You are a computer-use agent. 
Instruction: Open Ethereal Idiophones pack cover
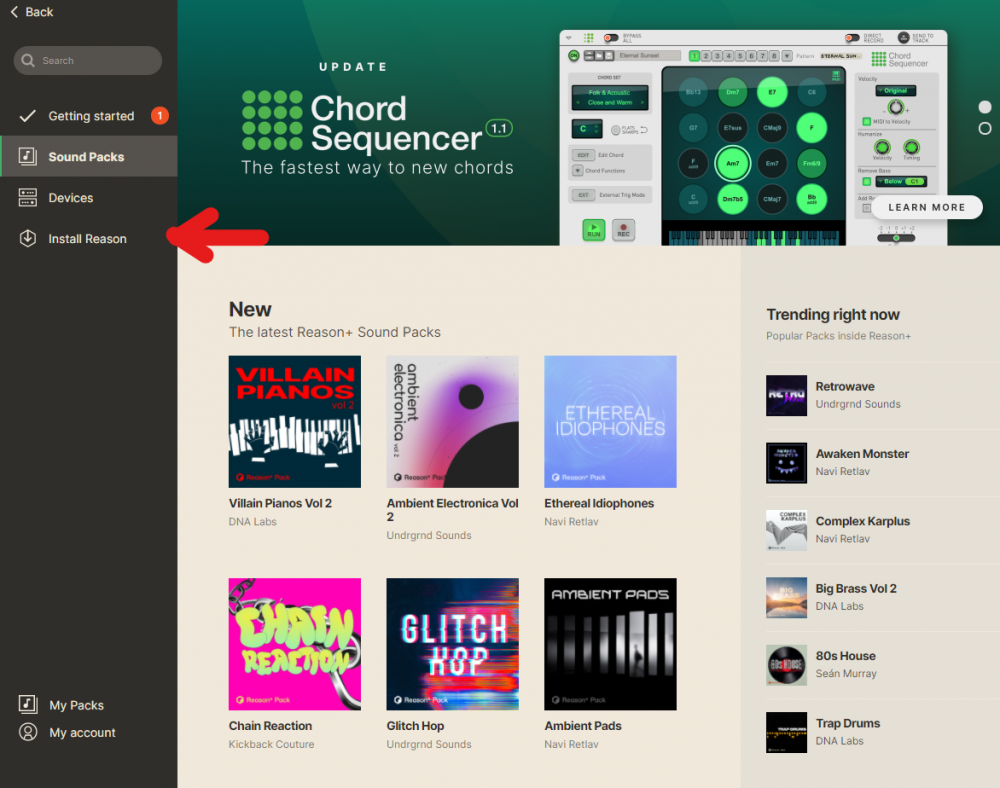pos(610,422)
